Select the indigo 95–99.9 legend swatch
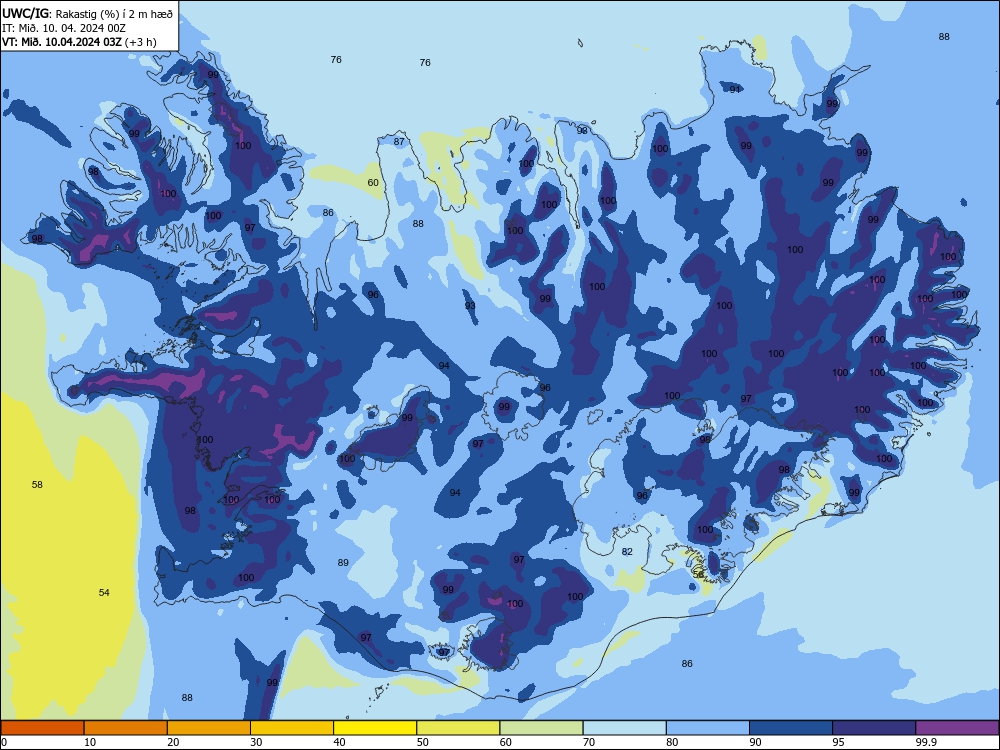 point(874,728)
